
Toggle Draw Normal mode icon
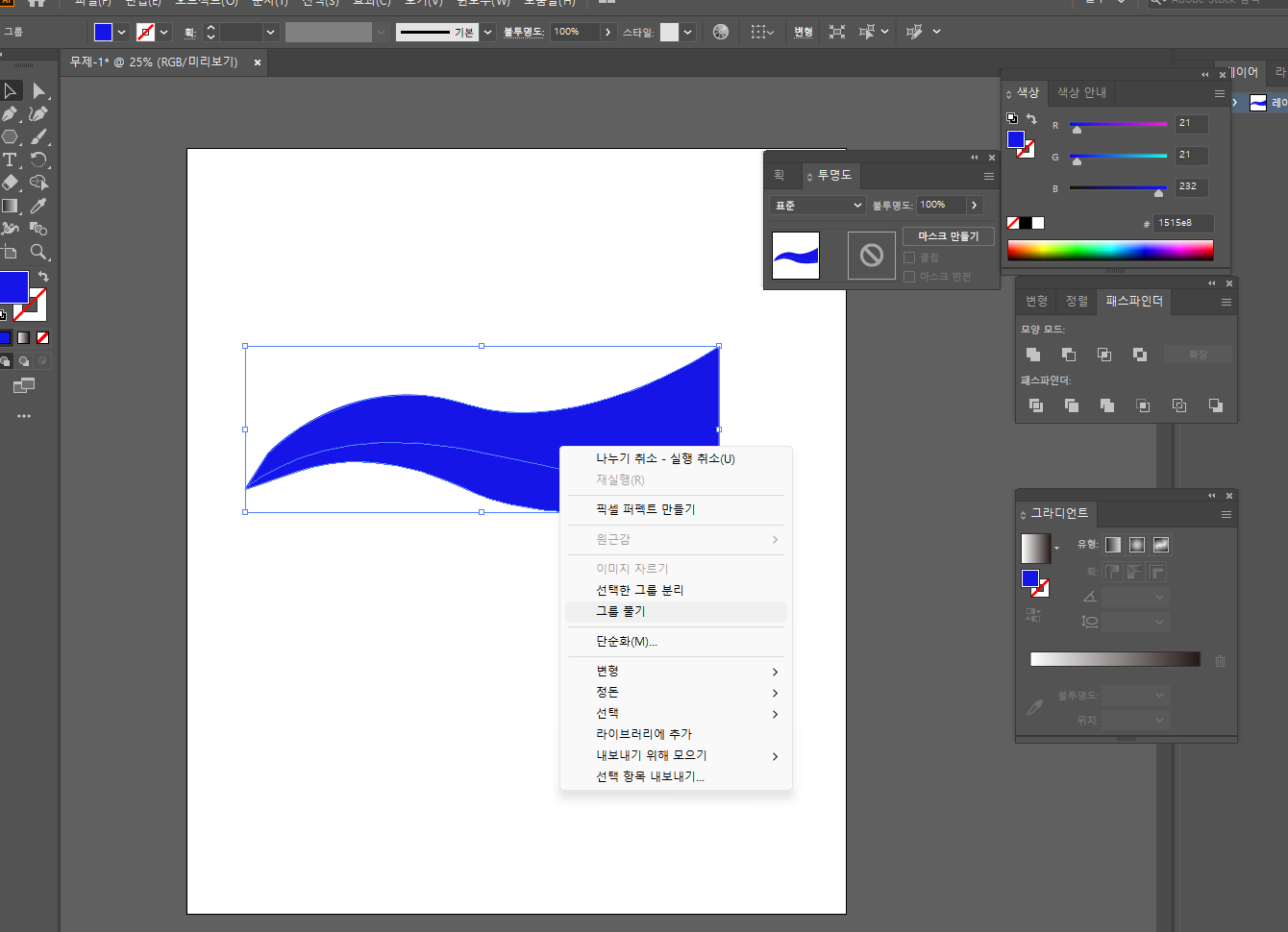coord(6,361)
